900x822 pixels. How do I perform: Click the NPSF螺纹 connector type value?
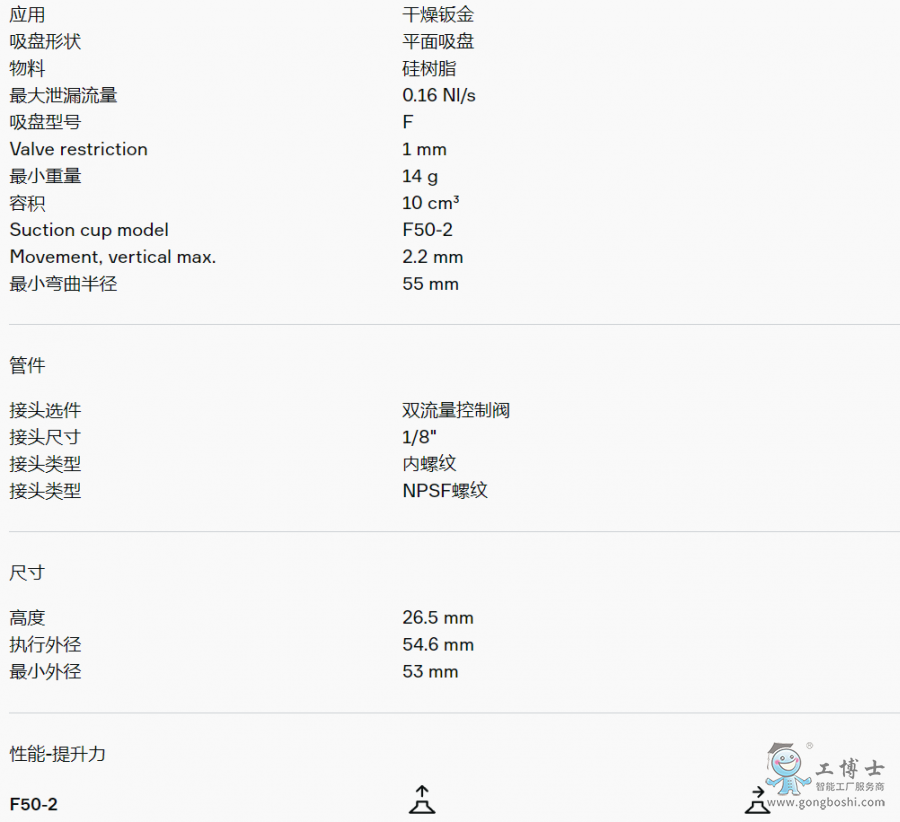pyautogui.click(x=445, y=491)
